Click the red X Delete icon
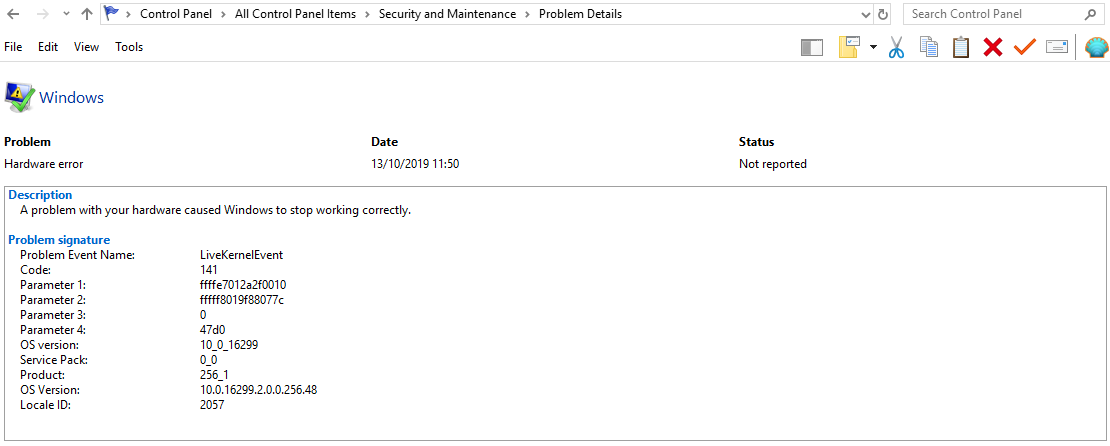The image size is (1110, 446). pos(992,47)
